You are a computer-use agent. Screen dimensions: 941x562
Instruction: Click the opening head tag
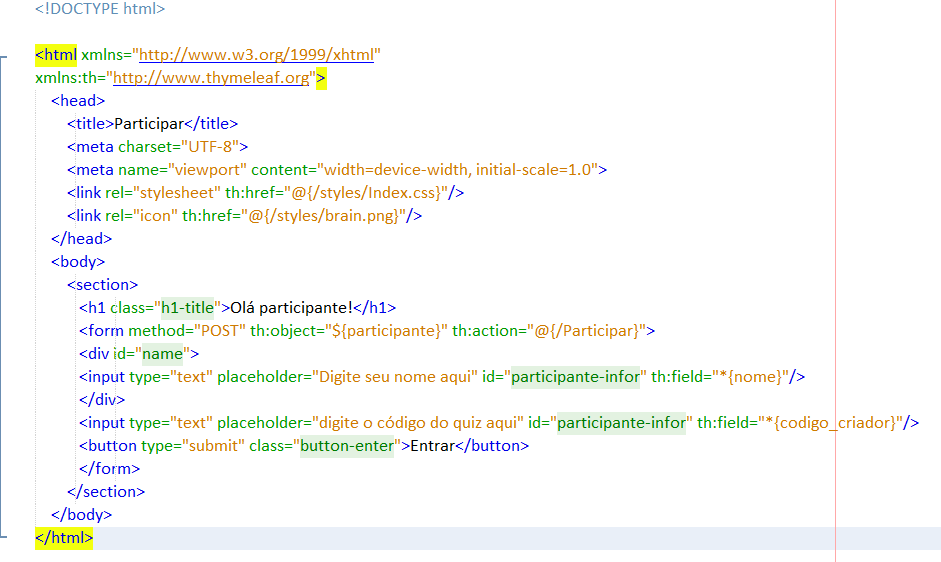coord(78,101)
